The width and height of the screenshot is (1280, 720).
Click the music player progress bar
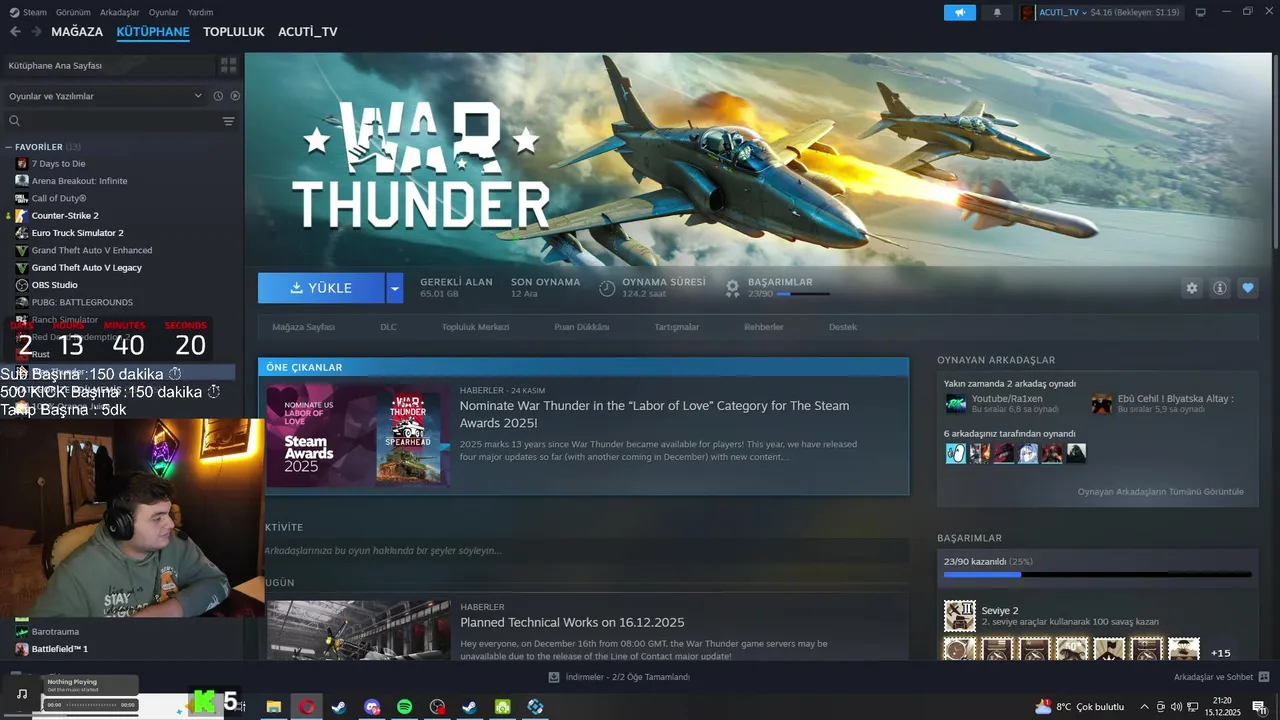tap(92, 705)
